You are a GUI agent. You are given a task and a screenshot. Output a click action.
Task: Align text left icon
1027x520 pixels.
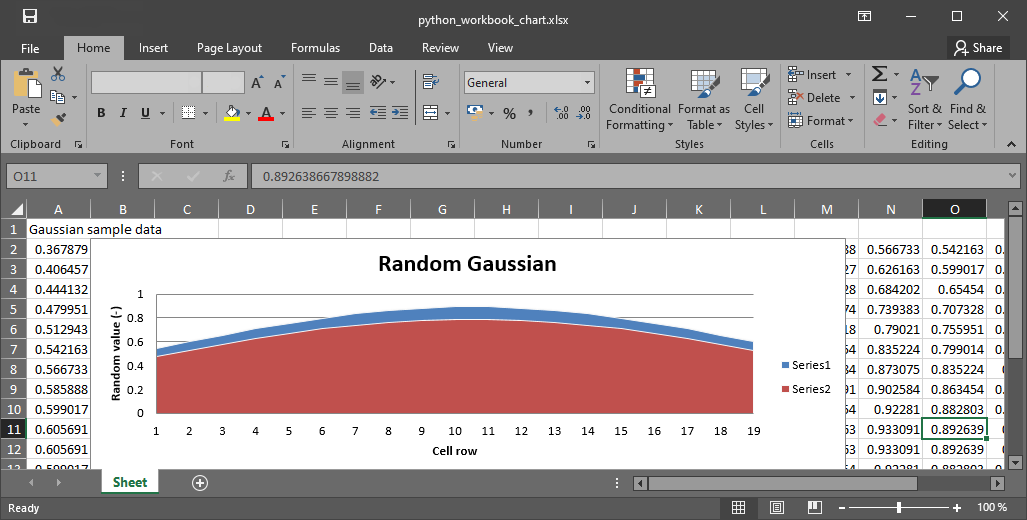point(309,113)
